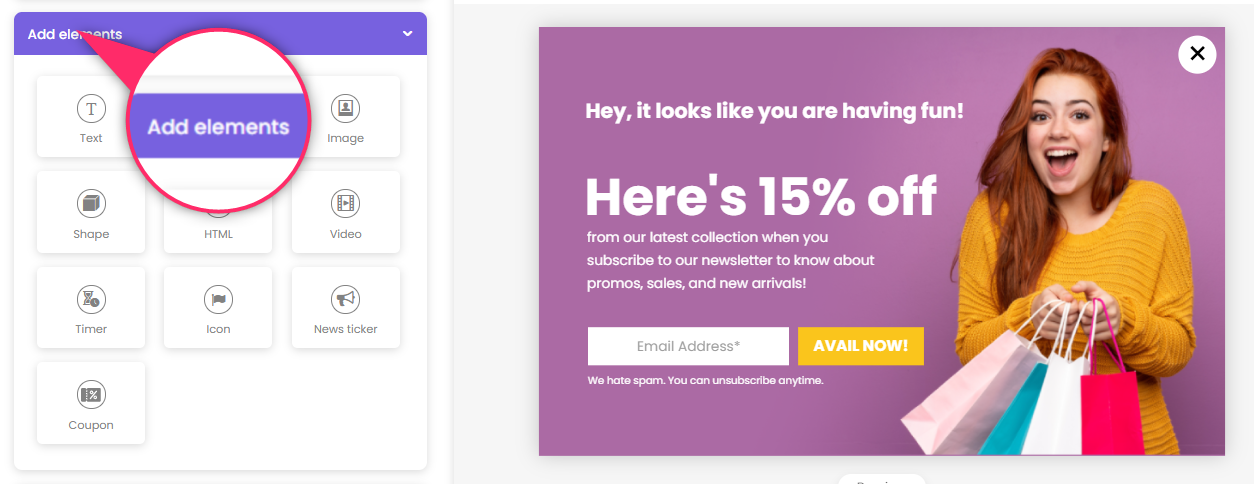Add a Text element

pyautogui.click(x=91, y=117)
